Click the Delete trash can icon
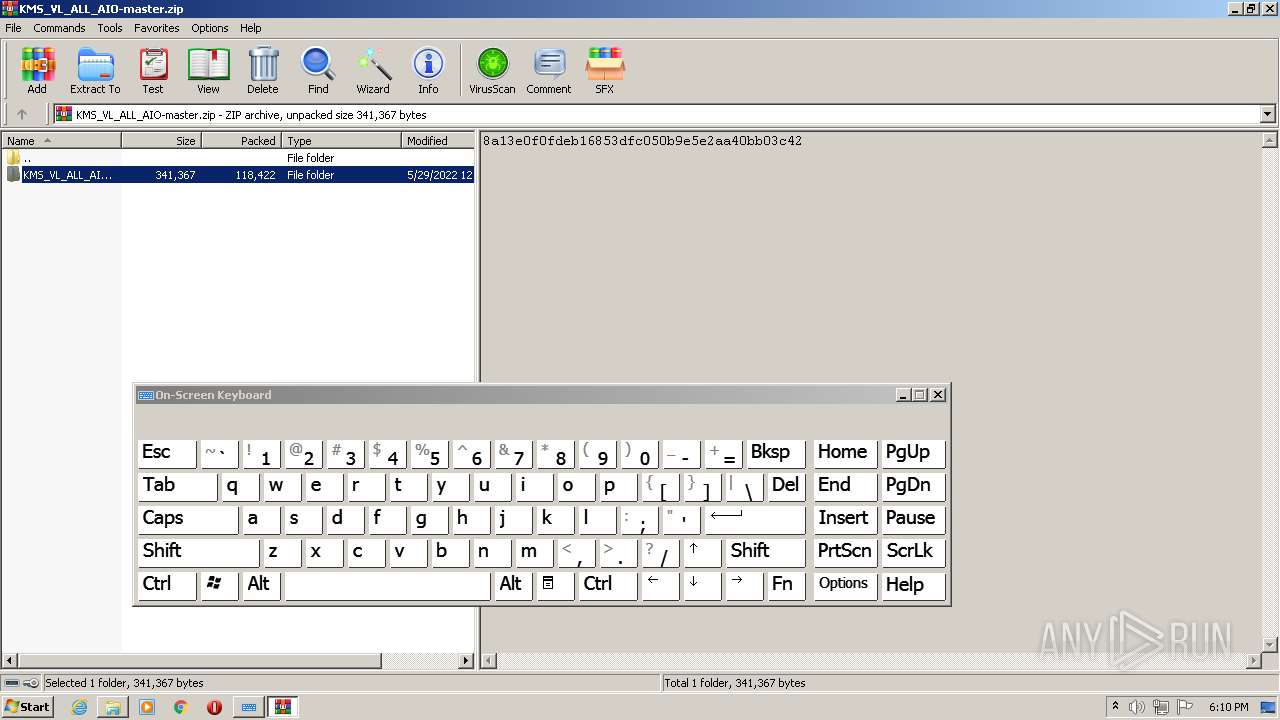 [x=263, y=70]
